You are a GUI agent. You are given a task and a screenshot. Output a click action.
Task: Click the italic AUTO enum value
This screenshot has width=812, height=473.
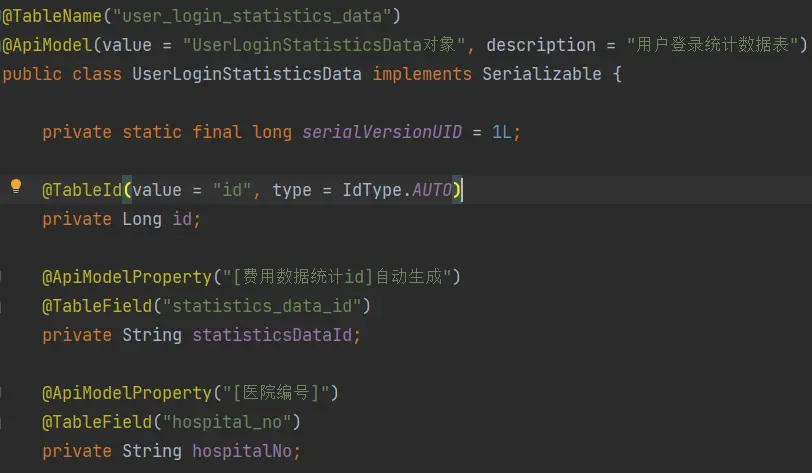431,190
